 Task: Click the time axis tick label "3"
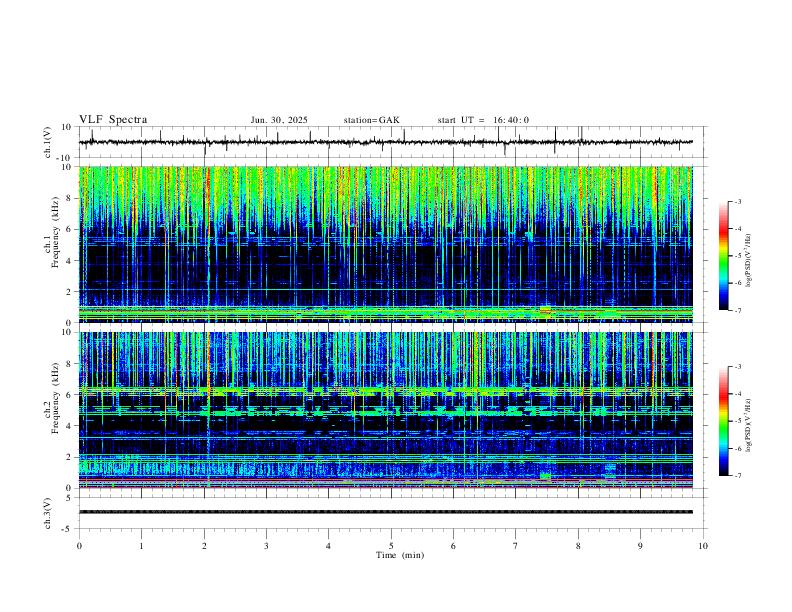[x=266, y=546]
